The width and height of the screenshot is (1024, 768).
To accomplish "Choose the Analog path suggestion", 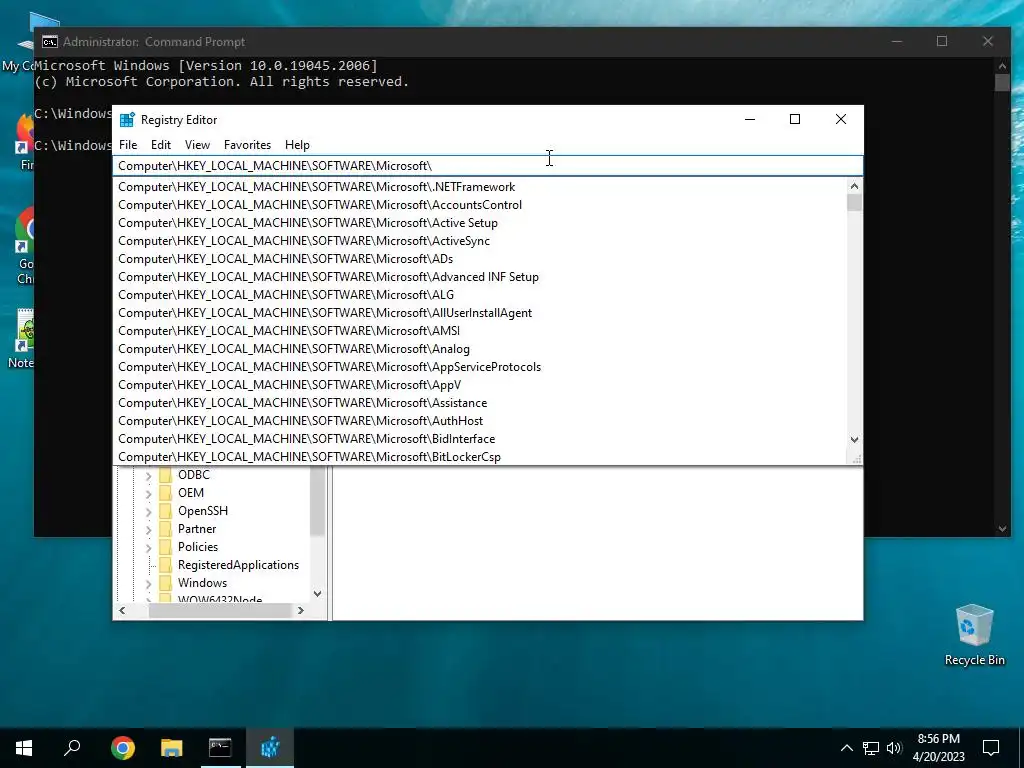I will tap(480, 349).
